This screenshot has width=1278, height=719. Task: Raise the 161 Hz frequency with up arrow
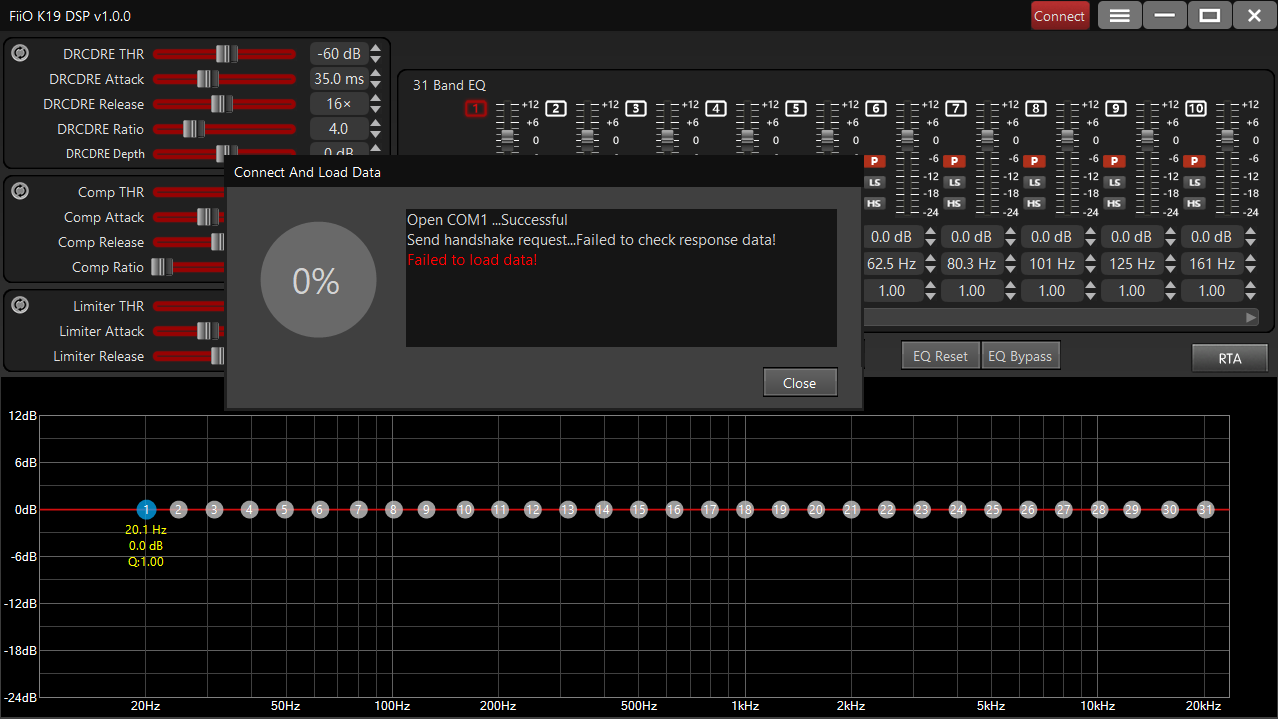point(1251,259)
